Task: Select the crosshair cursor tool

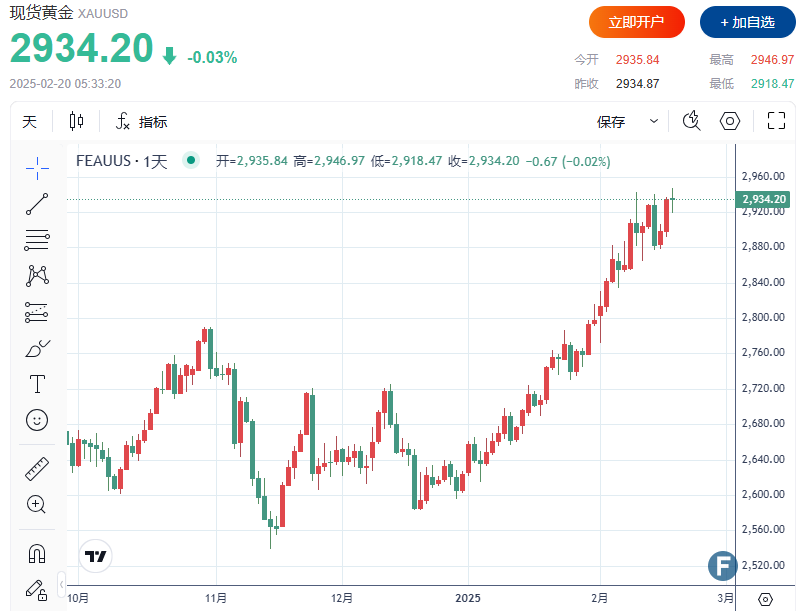Action: click(x=37, y=168)
